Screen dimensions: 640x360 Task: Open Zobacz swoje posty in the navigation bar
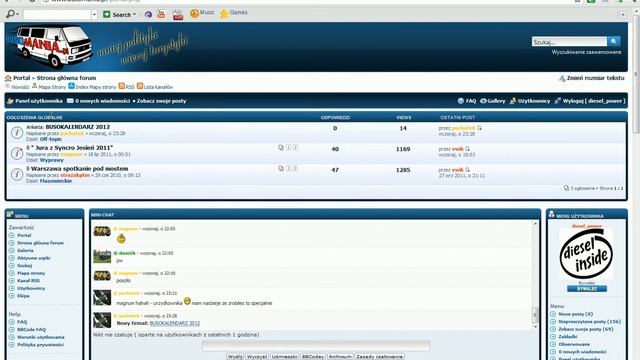(161, 101)
